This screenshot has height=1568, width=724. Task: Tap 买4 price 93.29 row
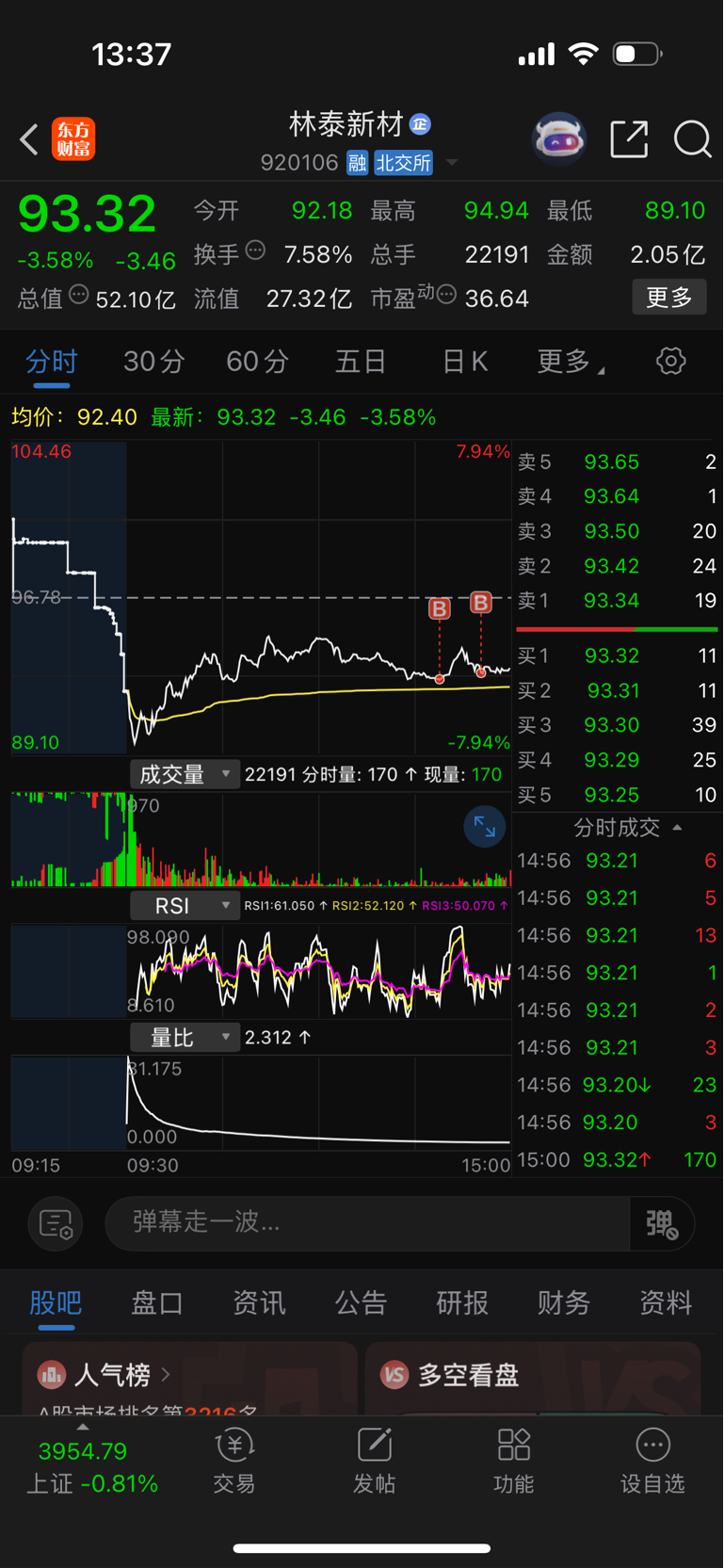[617, 760]
